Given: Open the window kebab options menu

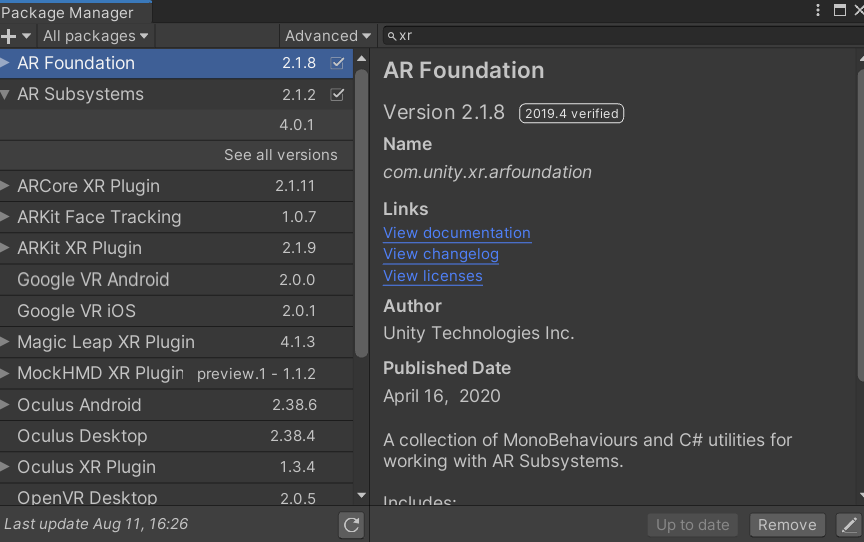Looking at the screenshot, I should pyautogui.click(x=818, y=10).
